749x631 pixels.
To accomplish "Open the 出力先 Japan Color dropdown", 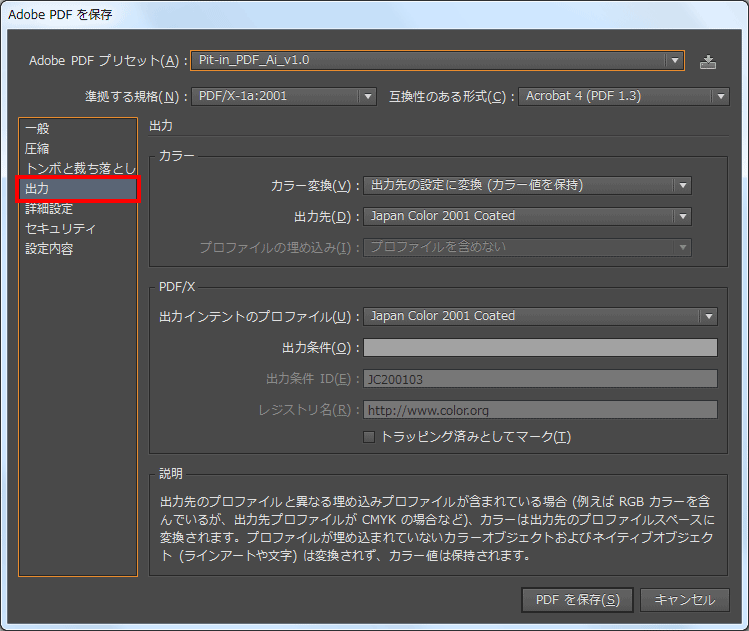I will coord(527,216).
